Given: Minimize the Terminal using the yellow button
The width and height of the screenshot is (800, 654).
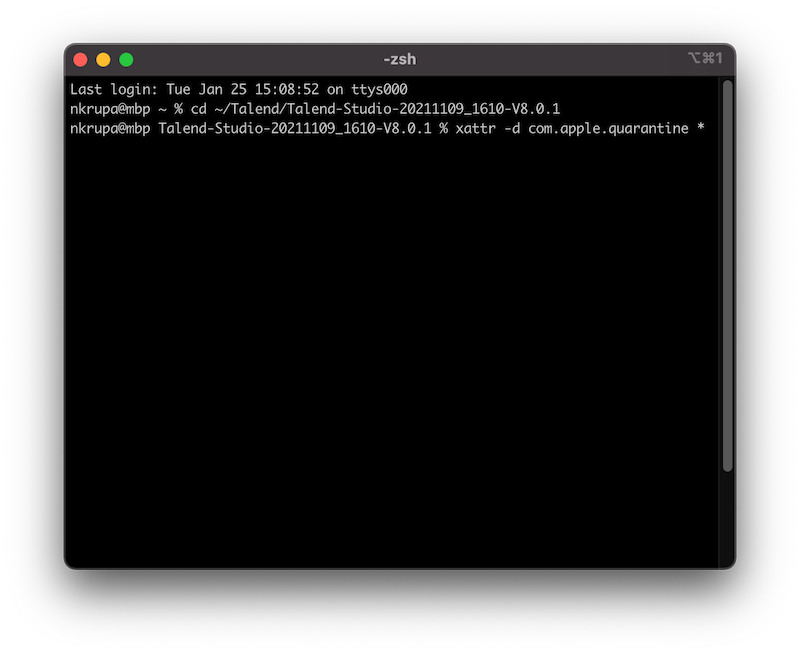Looking at the screenshot, I should [103, 60].
